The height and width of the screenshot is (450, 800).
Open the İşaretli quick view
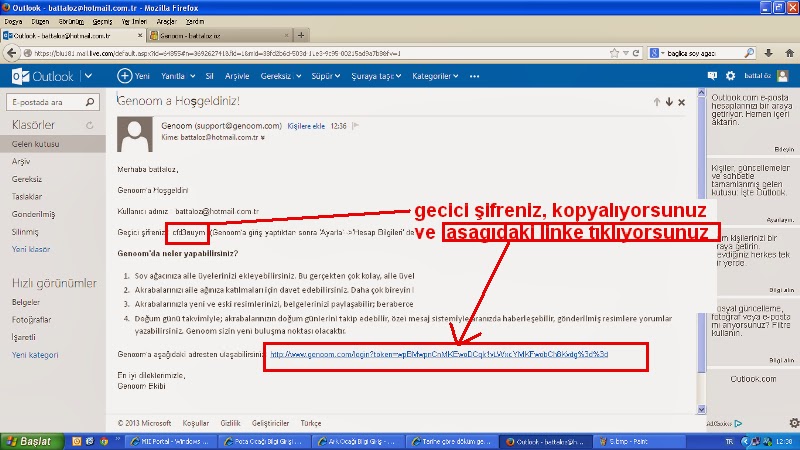[23, 337]
